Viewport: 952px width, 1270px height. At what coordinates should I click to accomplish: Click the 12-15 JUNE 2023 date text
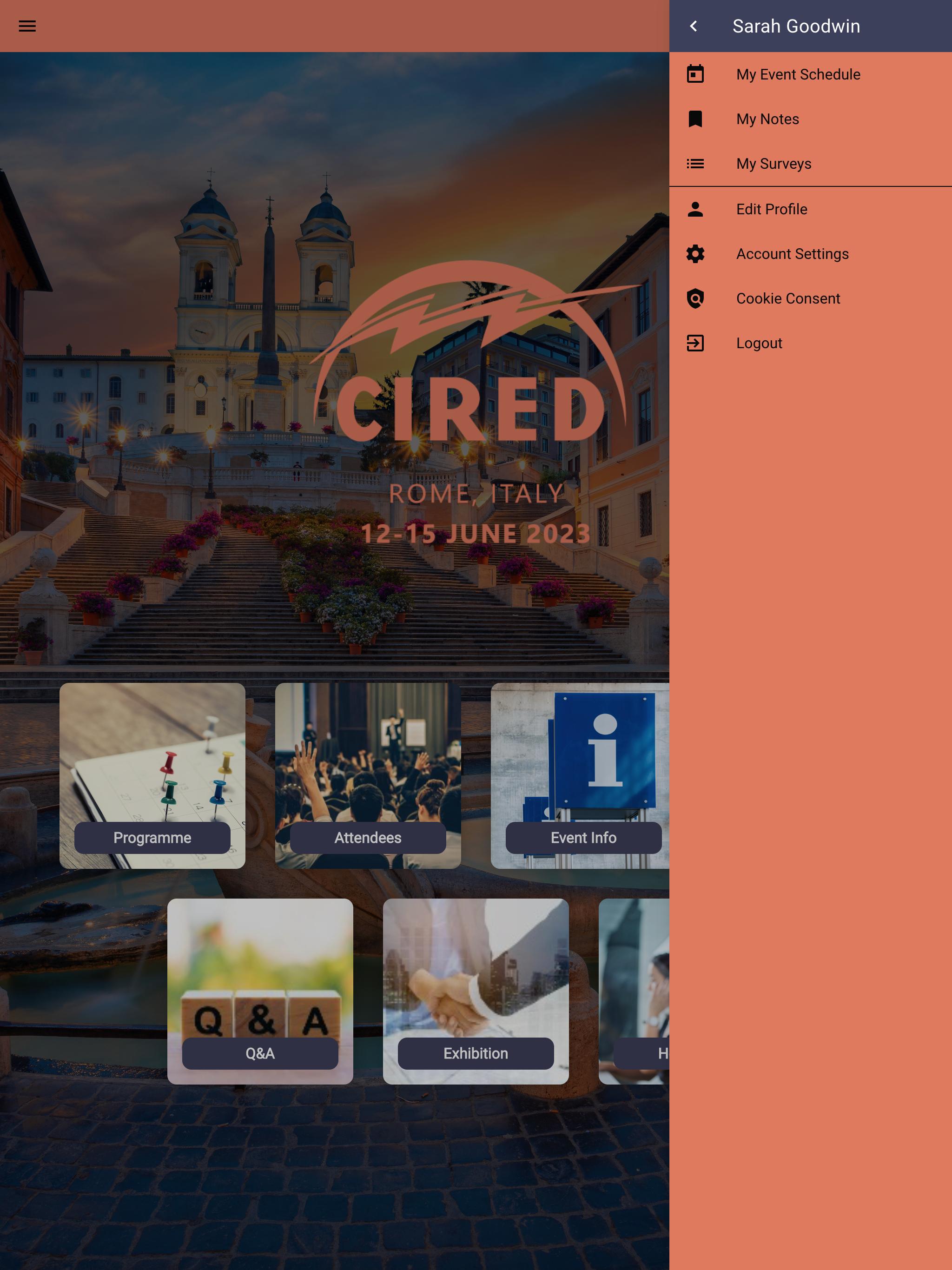point(476,534)
